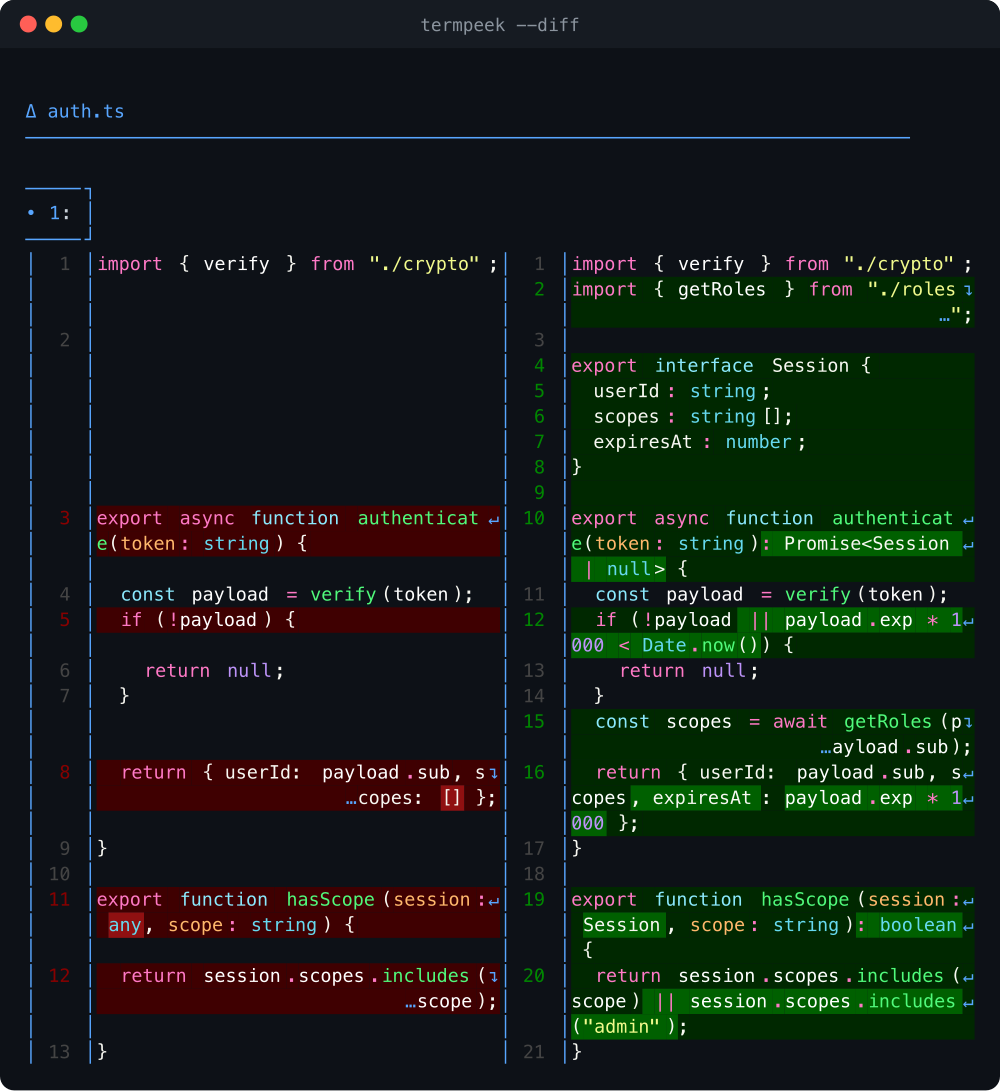The image size is (1000, 1091).
Task: Click 'getRoles' in the added import line
Action: click(722, 289)
